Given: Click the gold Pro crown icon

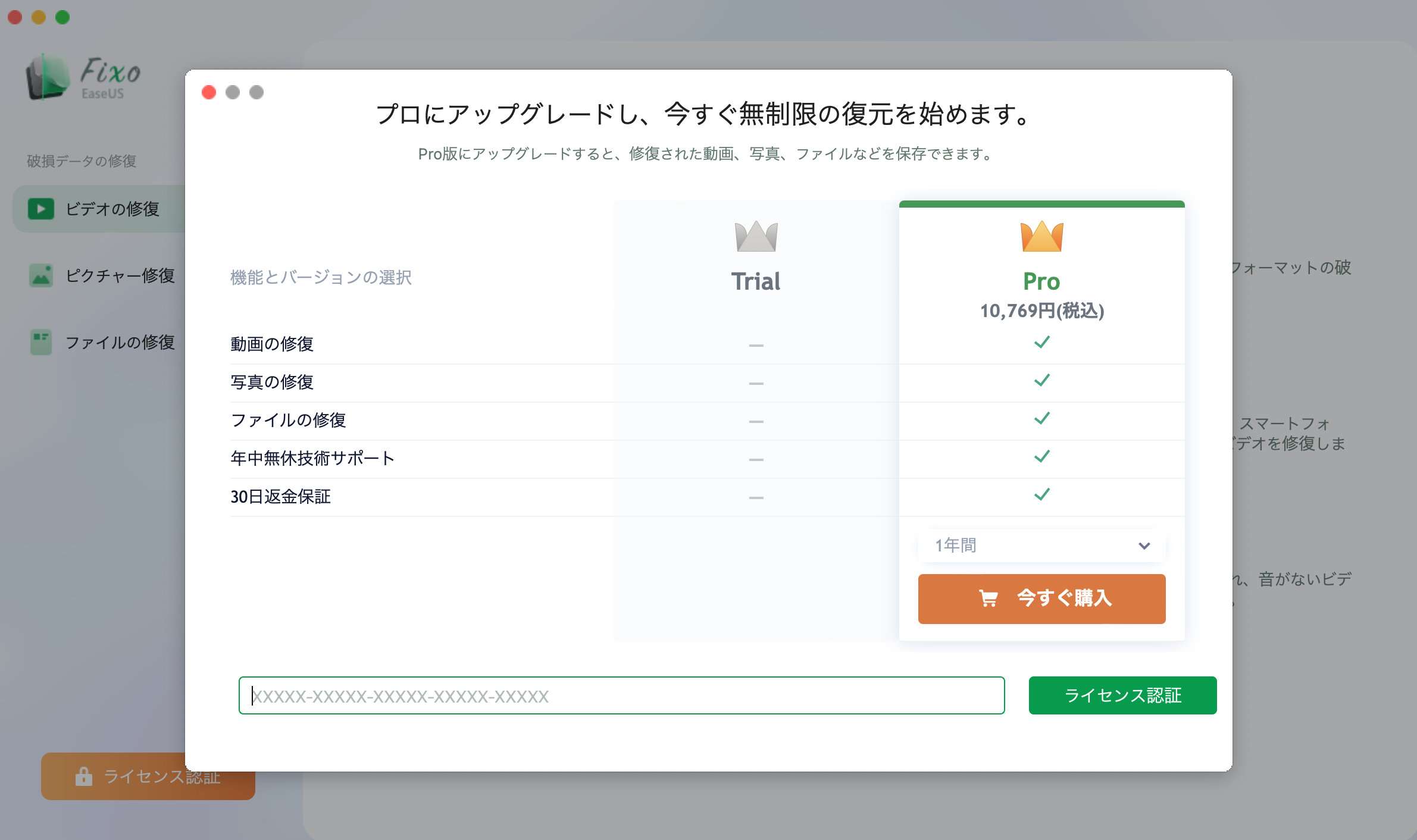Looking at the screenshot, I should click(1041, 236).
